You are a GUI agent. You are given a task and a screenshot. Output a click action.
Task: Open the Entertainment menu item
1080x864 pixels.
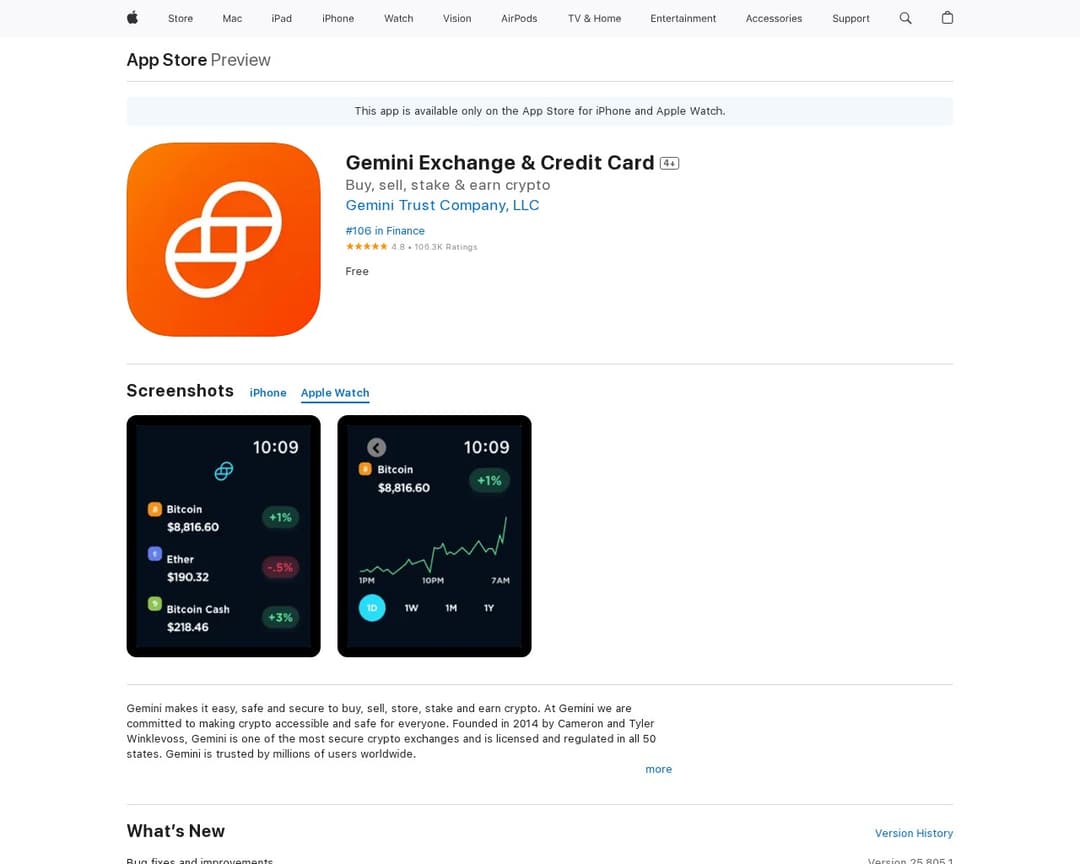(683, 19)
